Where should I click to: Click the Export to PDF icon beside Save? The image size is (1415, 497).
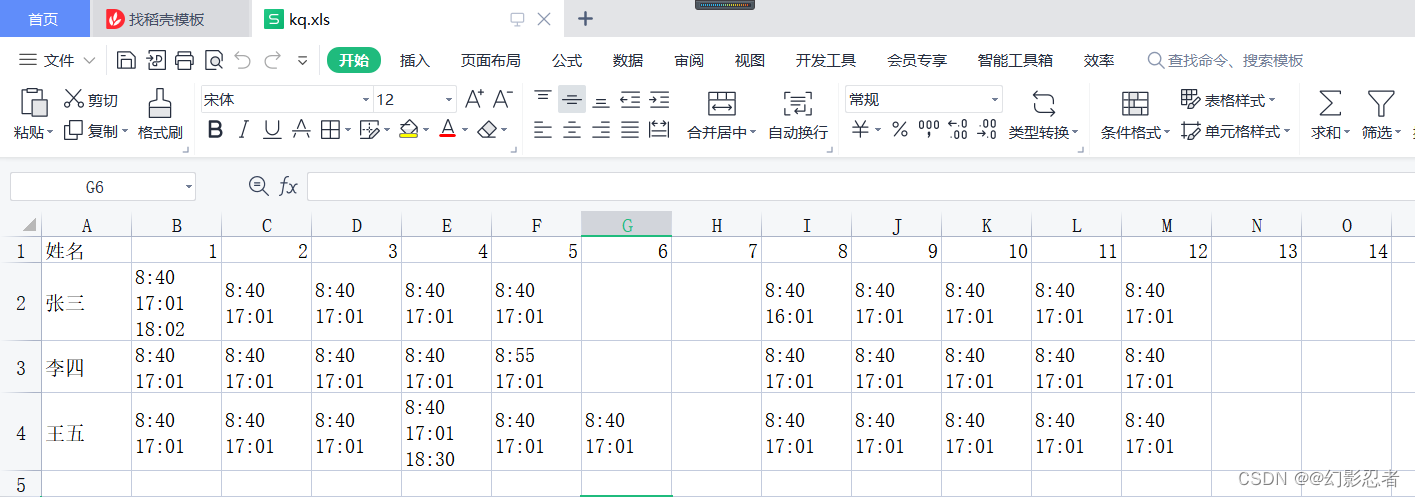click(155, 61)
